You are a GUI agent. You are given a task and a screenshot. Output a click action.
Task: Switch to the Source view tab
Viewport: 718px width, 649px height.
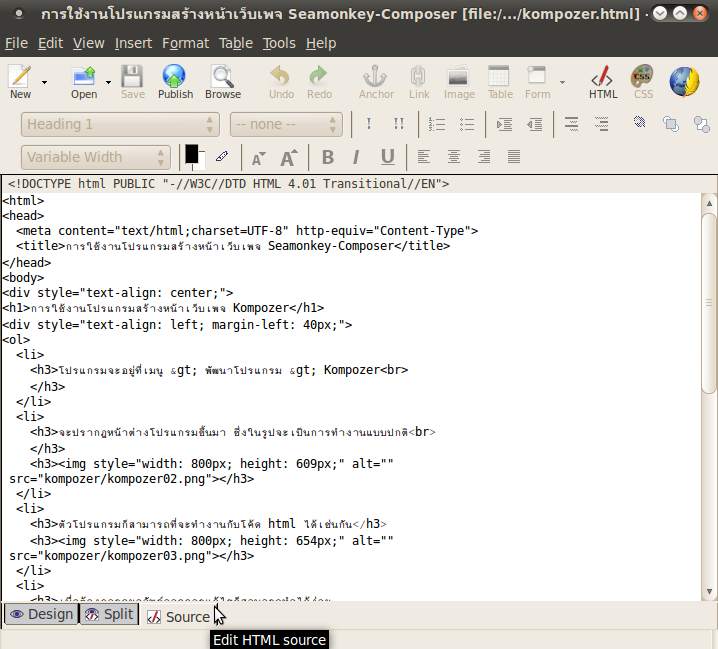tap(179, 617)
